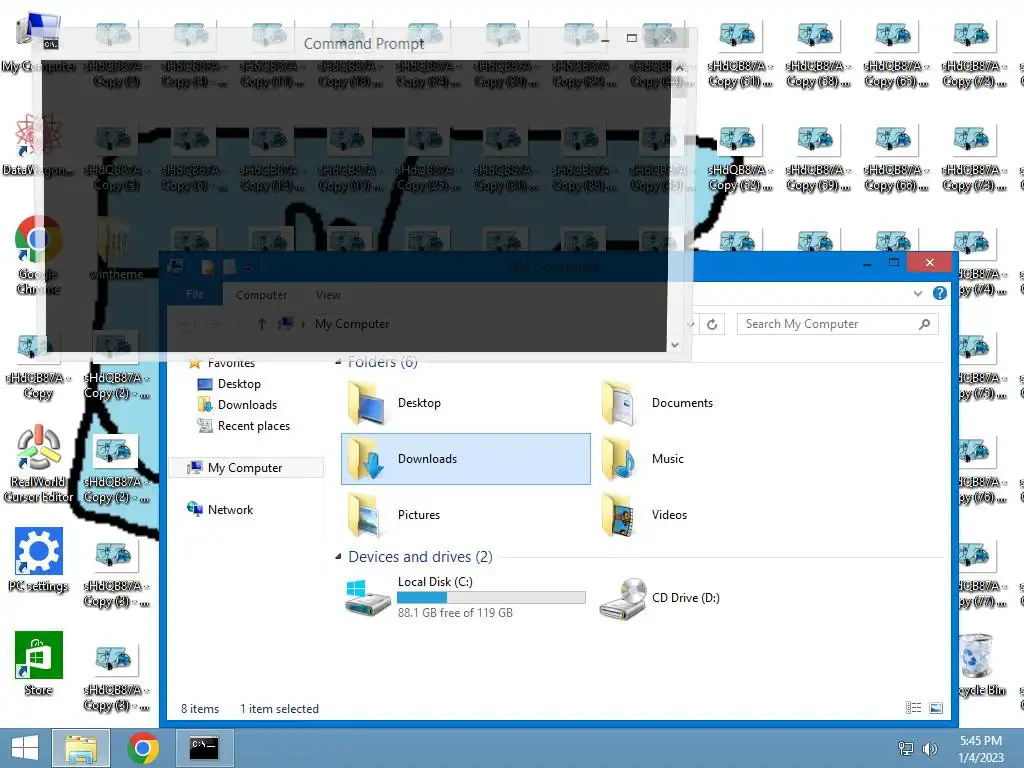Click scroll-down arrow in Command Prompt
The height and width of the screenshot is (768, 1024).
click(675, 344)
